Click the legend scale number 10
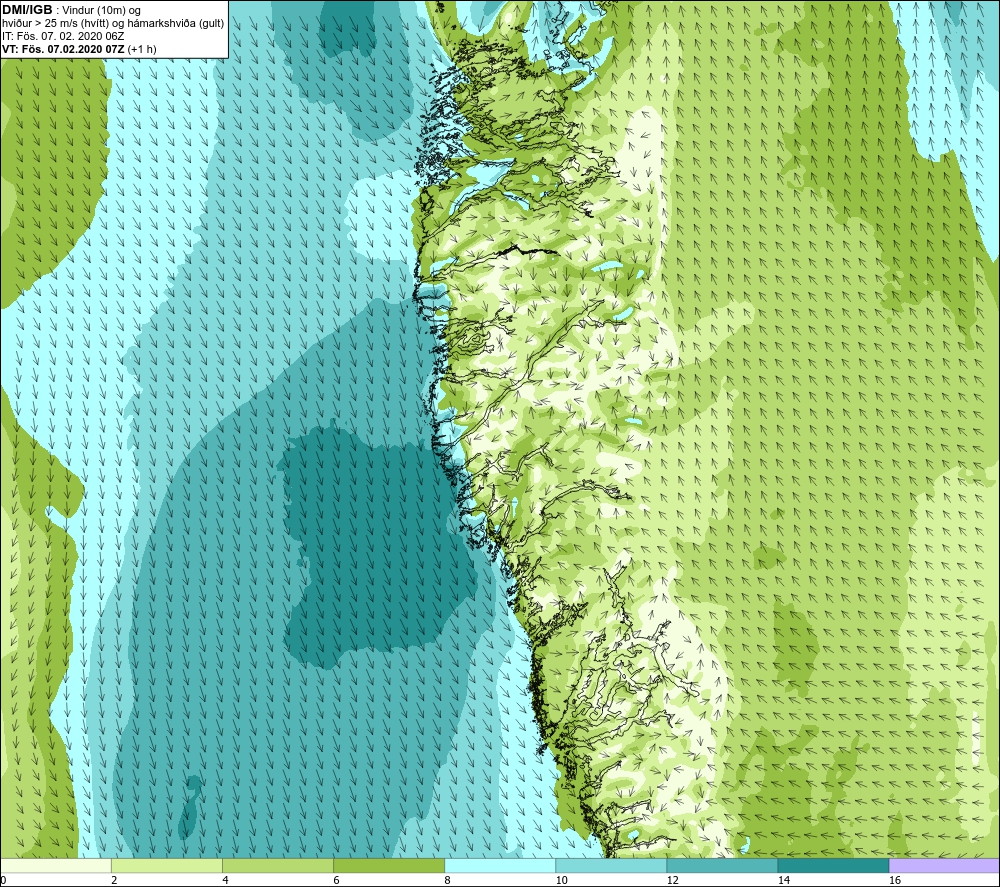Image resolution: width=1000 pixels, height=887 pixels. click(561, 880)
